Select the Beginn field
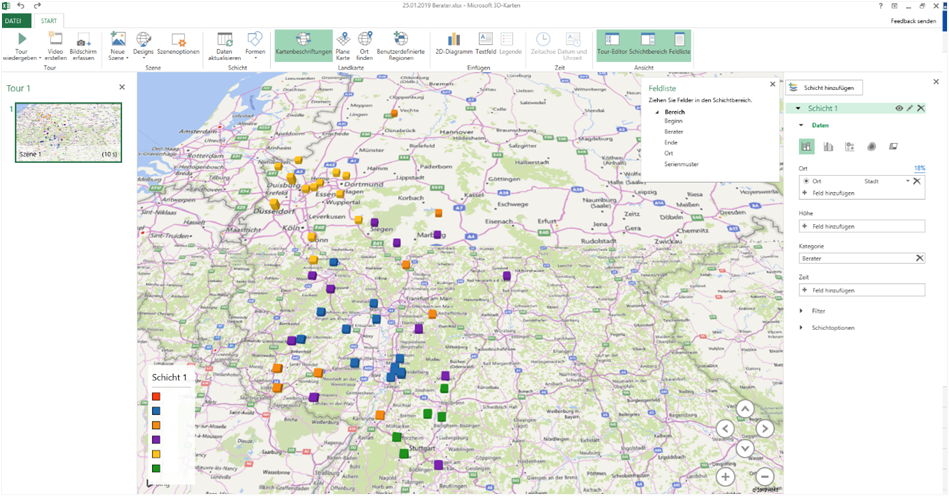 674,121
